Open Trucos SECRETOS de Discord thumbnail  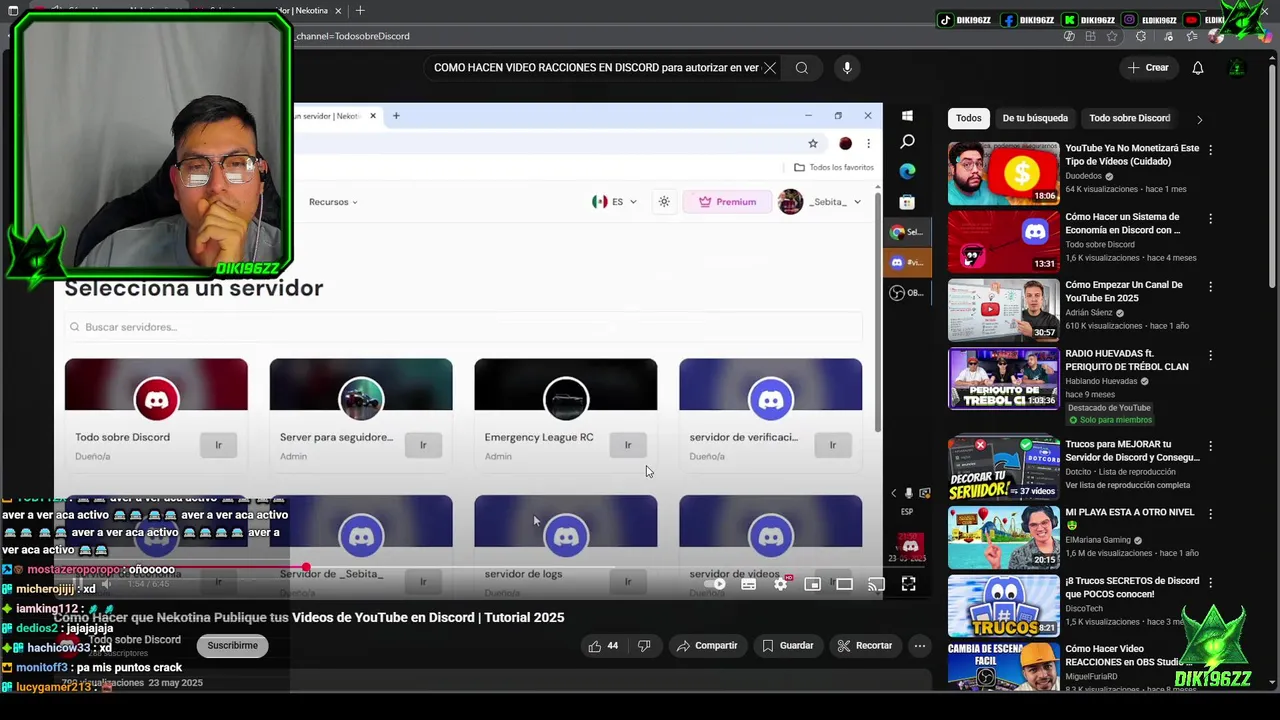[1003, 605]
